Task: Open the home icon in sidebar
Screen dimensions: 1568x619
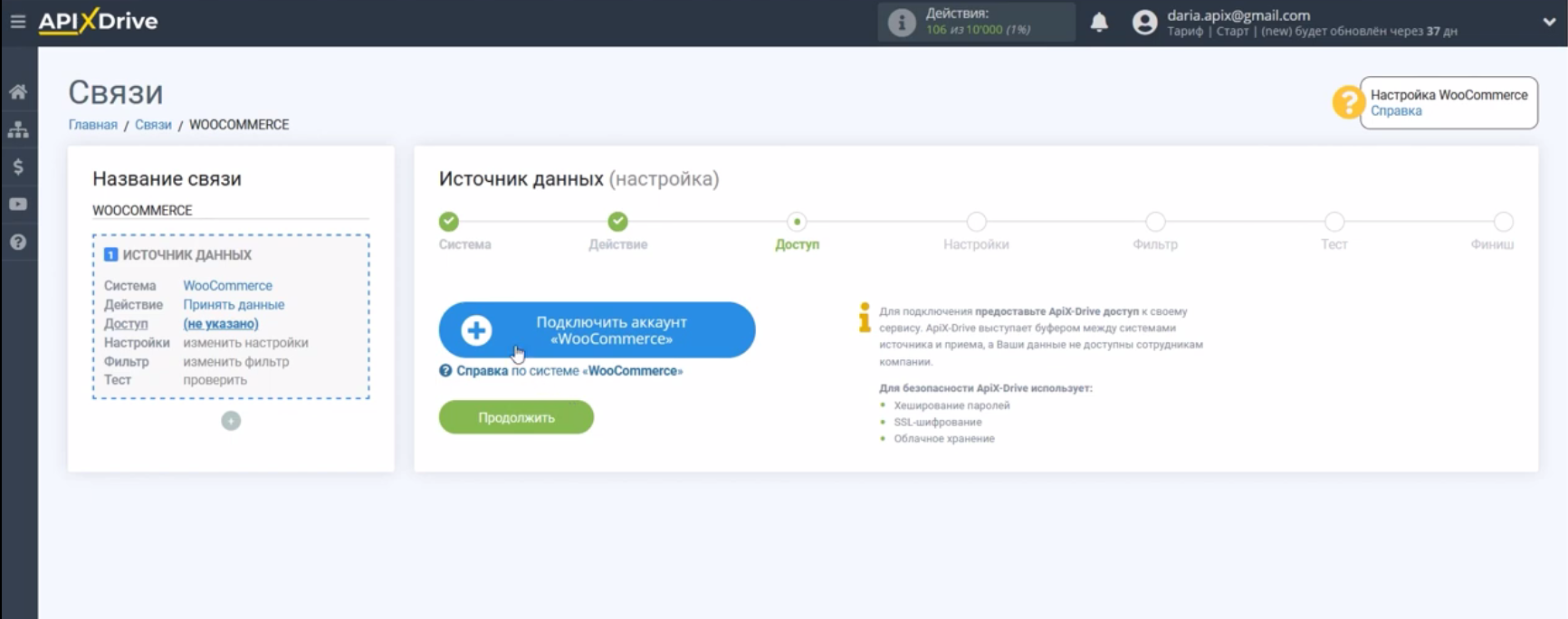Action: click(x=18, y=91)
